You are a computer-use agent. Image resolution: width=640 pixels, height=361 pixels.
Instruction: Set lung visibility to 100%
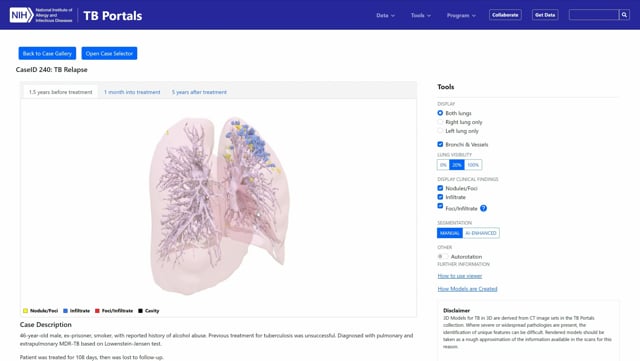pyautogui.click(x=473, y=165)
